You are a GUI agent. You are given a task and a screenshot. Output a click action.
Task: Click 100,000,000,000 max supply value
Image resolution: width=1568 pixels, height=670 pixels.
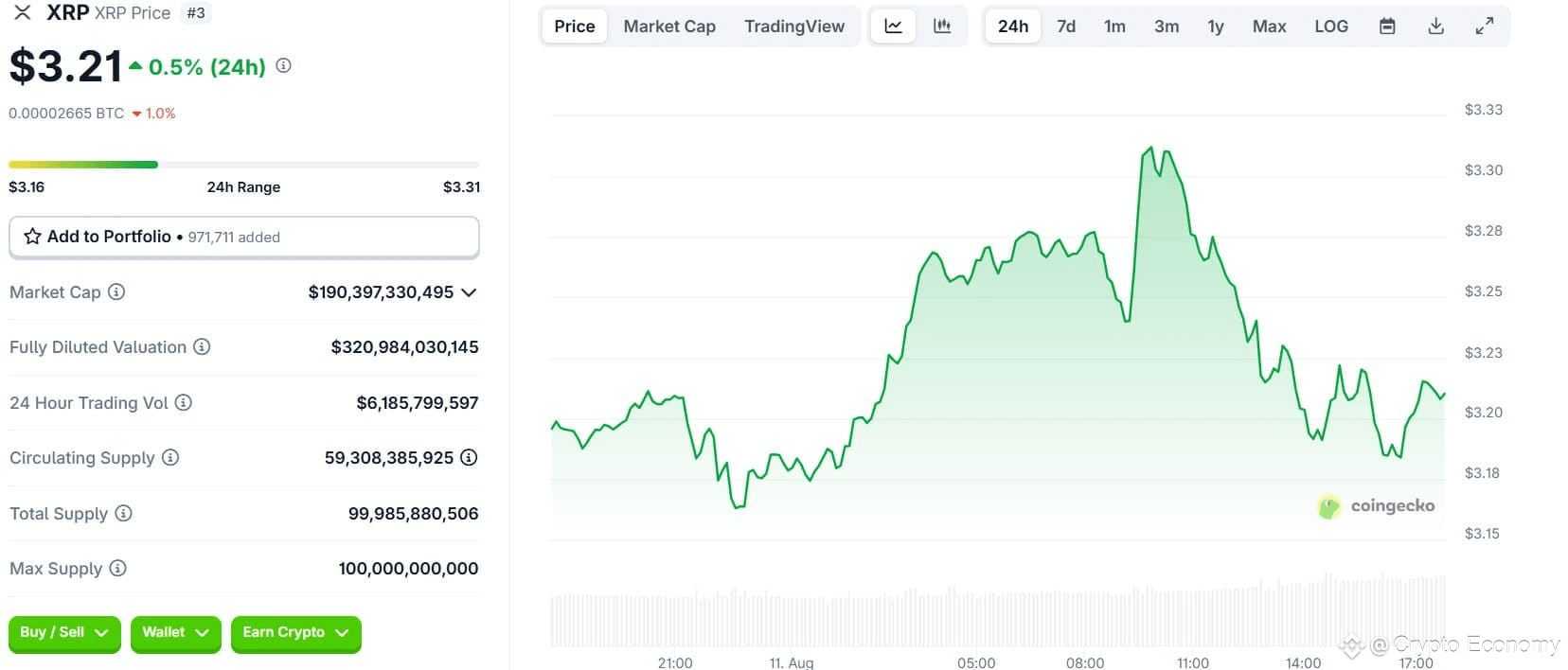408,569
